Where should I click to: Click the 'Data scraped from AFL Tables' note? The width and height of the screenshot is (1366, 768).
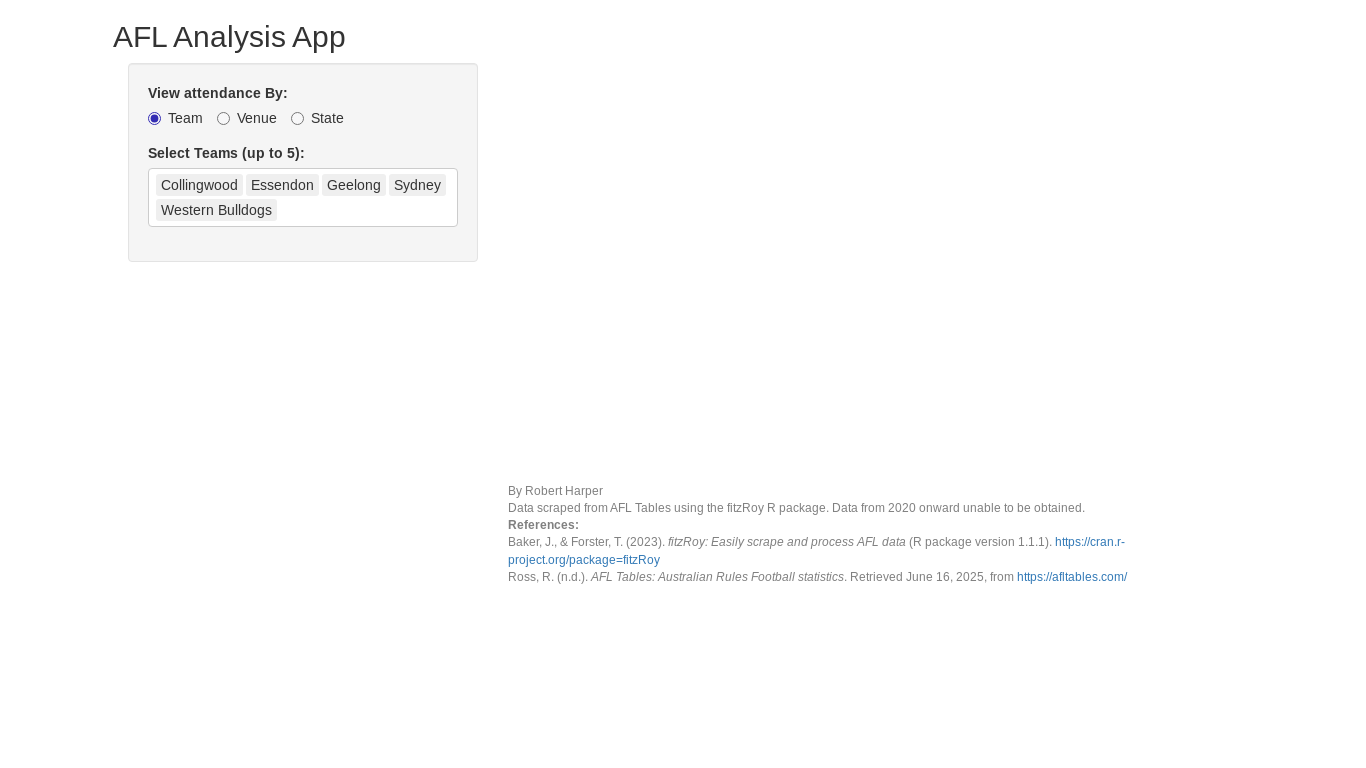pos(796,508)
